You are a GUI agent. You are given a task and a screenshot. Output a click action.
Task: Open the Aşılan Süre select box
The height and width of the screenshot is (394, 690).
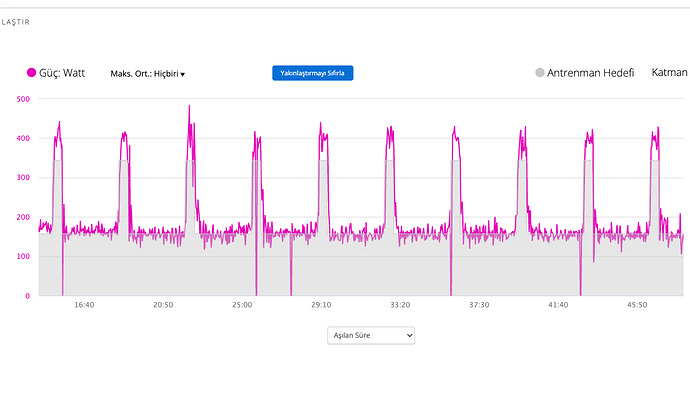(x=371, y=335)
